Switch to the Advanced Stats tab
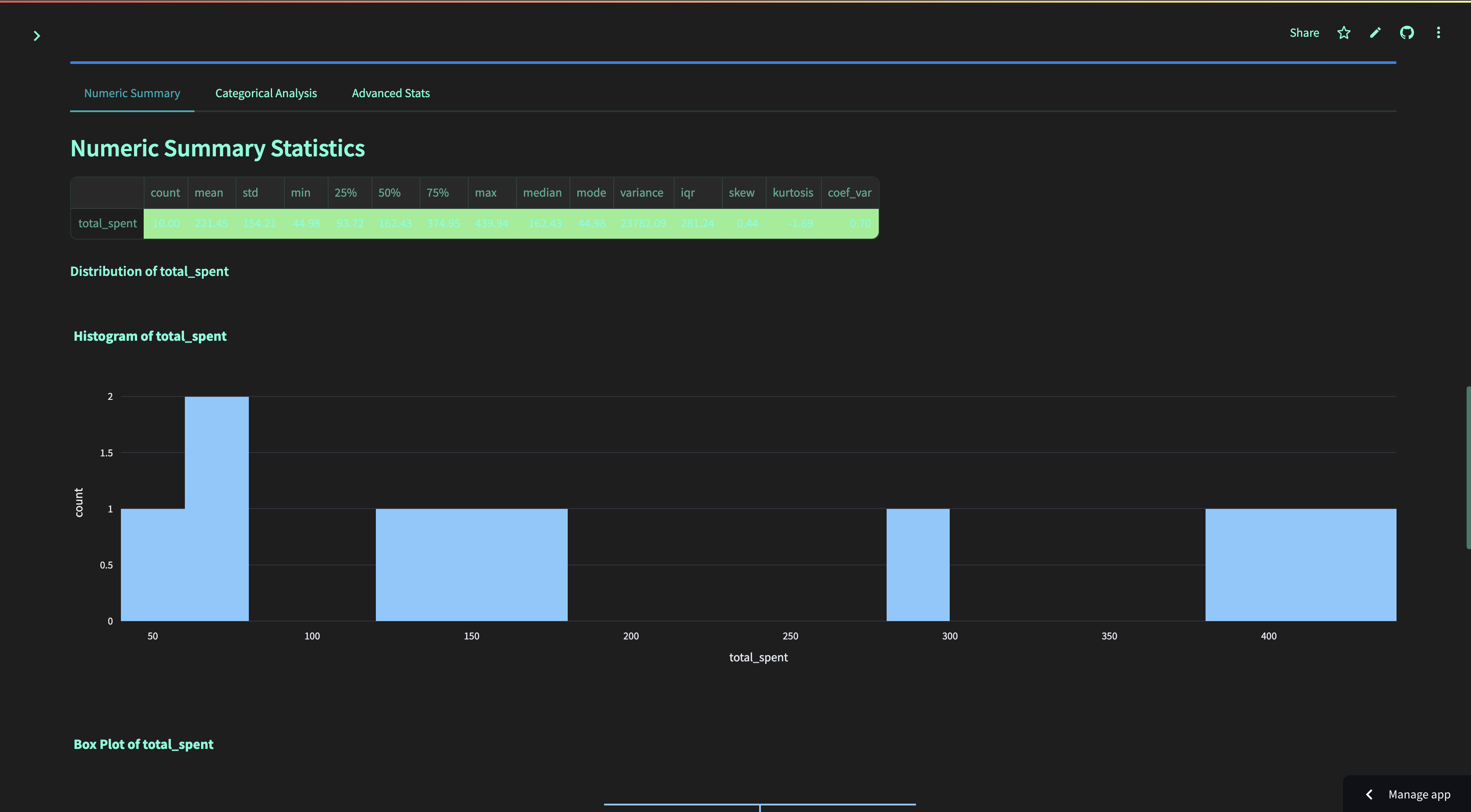Screen dimensions: 1471x812 (391, 93)
